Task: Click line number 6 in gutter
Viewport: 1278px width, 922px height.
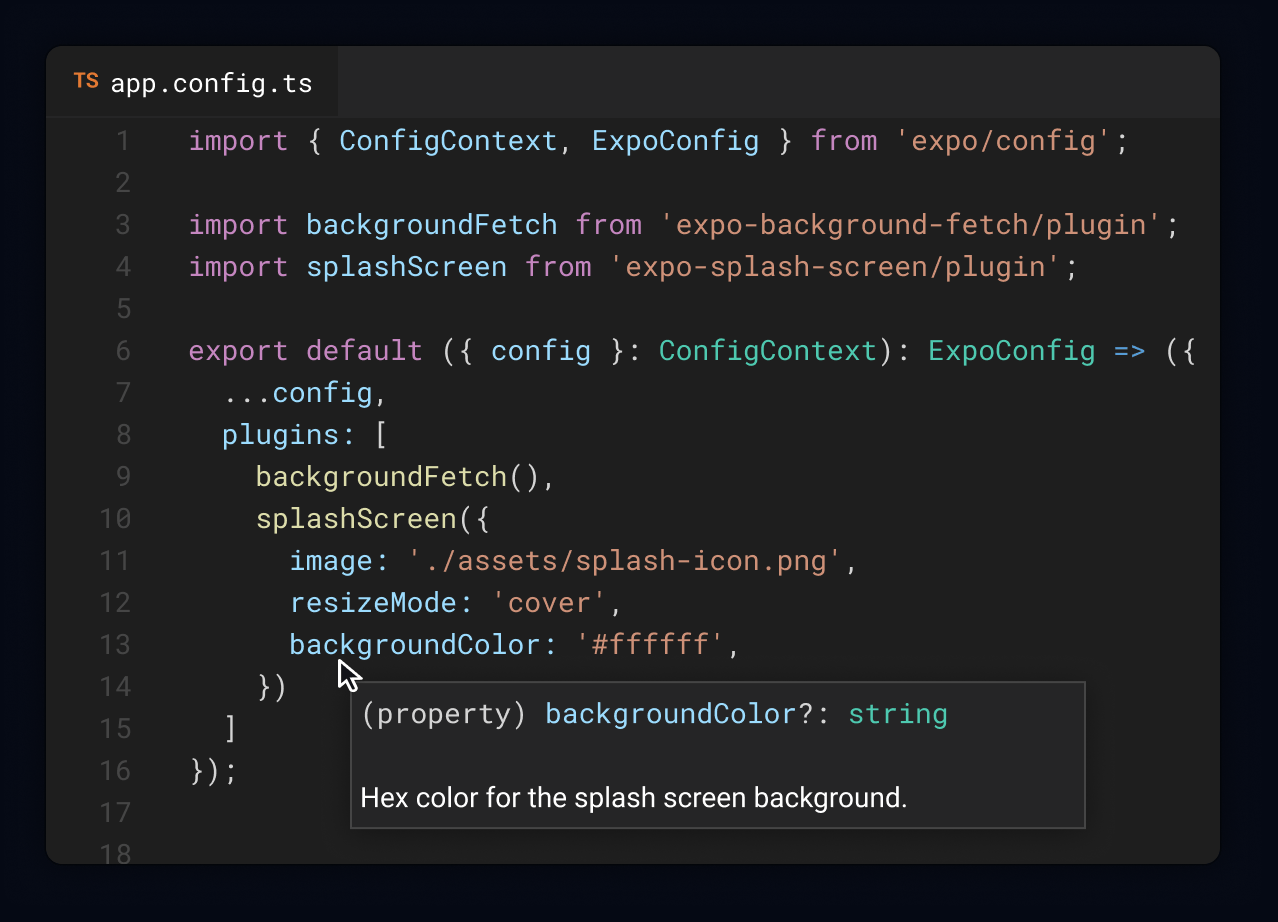Action: tap(123, 351)
